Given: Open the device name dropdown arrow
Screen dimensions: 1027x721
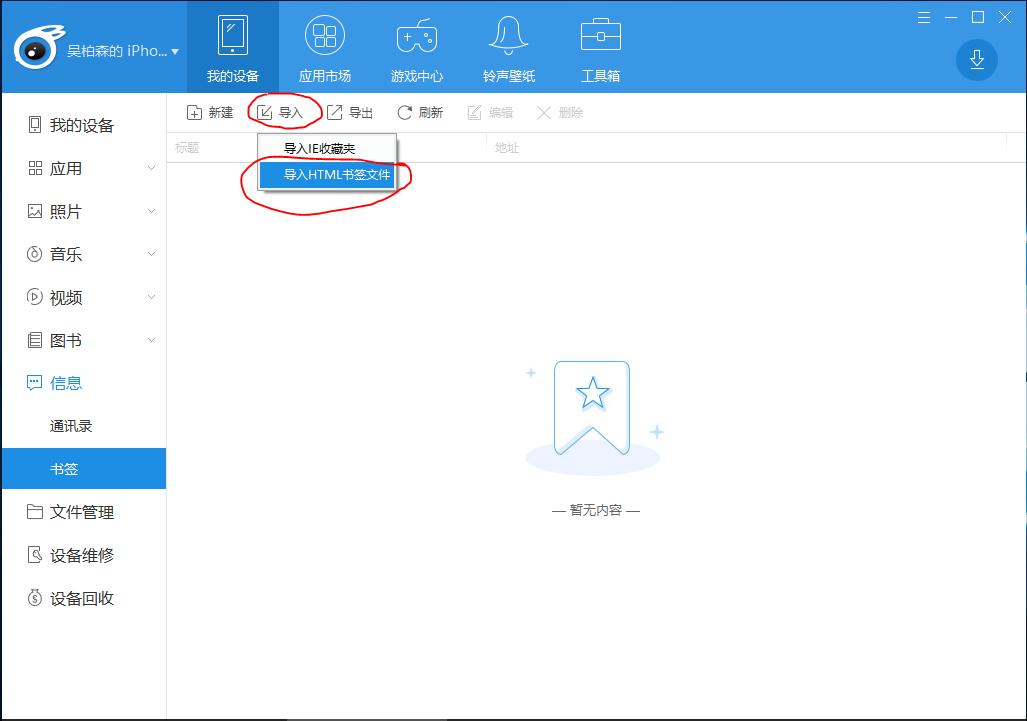Looking at the screenshot, I should click(x=175, y=51).
